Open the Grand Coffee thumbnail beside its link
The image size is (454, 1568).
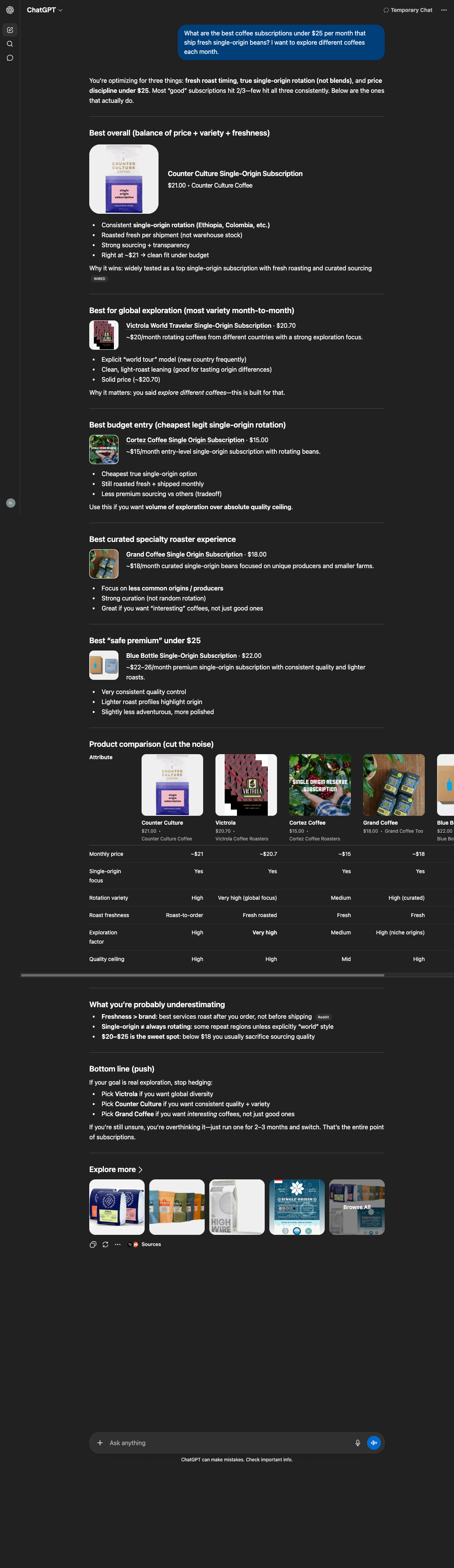pos(104,563)
